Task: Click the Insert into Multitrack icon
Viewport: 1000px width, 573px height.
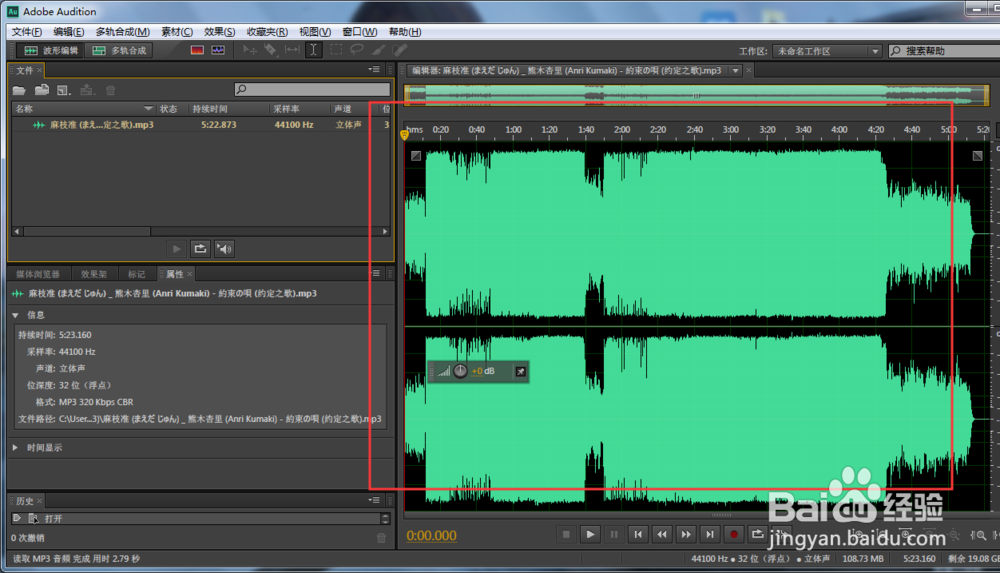Action: coord(87,91)
